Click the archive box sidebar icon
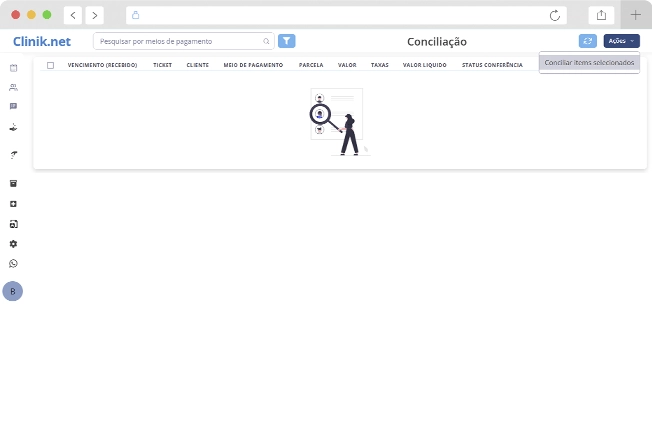The width and height of the screenshot is (652, 437). coord(13,183)
